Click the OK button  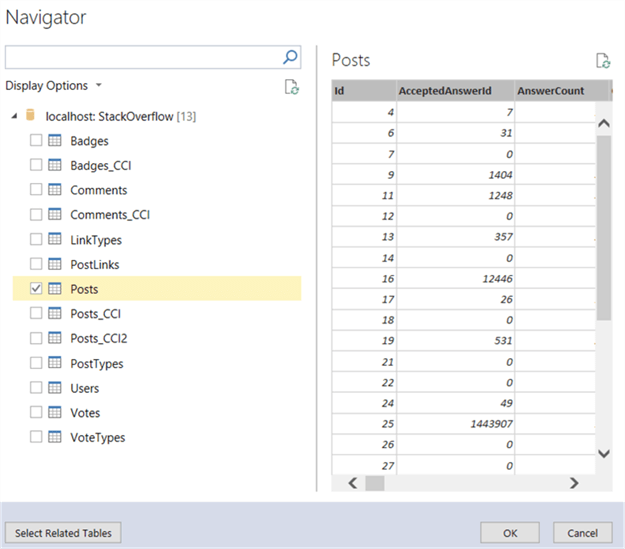tap(510, 533)
